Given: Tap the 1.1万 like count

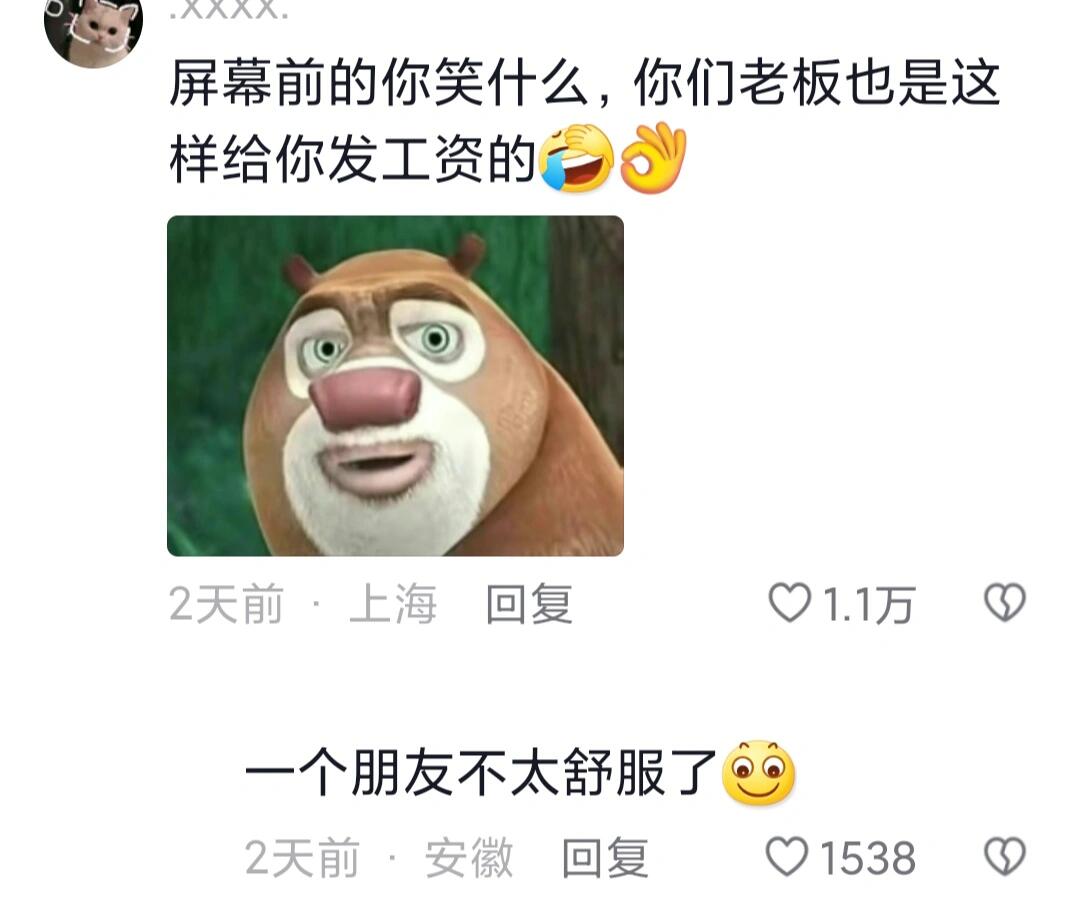Looking at the screenshot, I should click(x=867, y=604).
